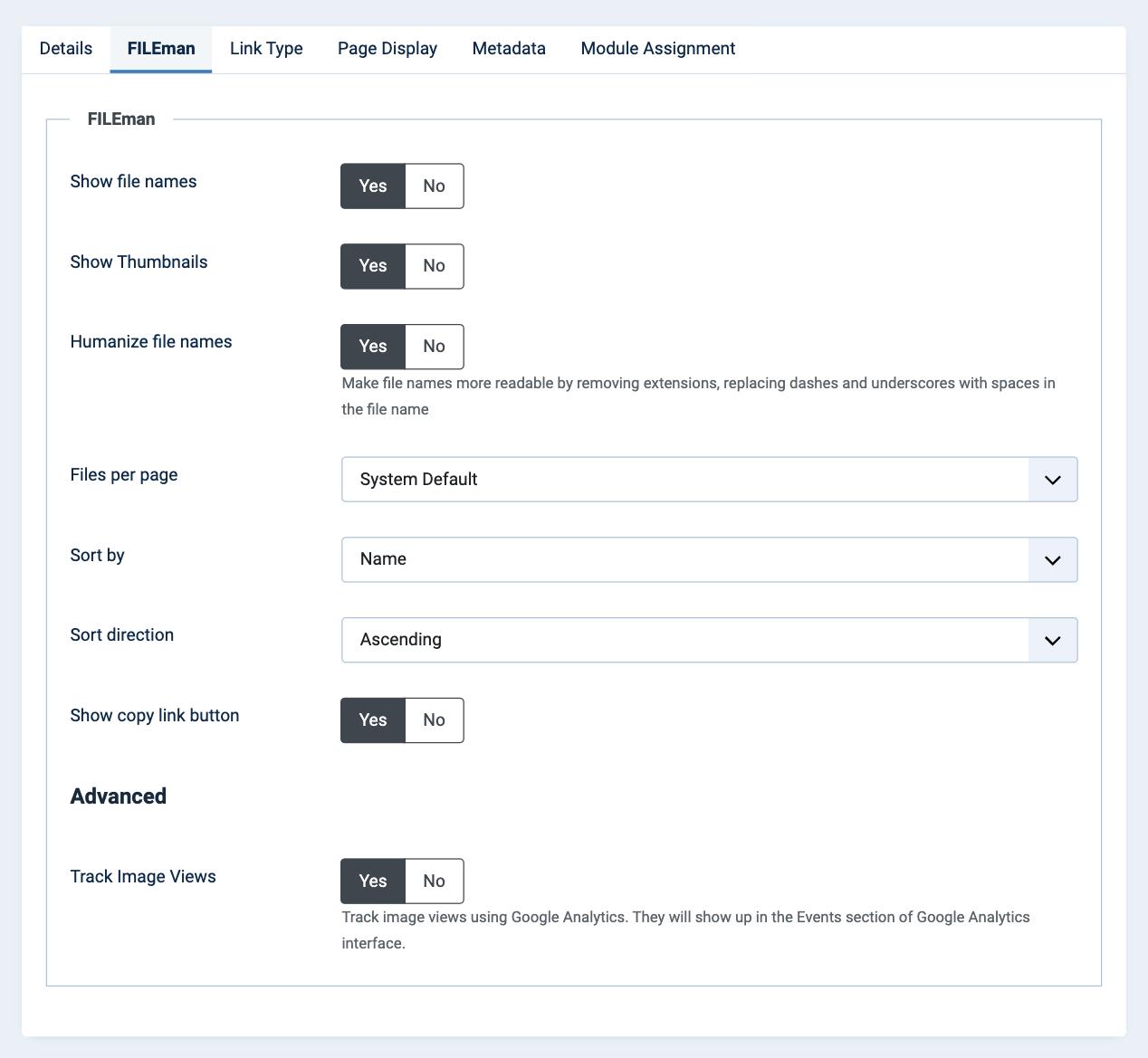
Task: Click the Show copy link button label
Action: click(x=155, y=716)
